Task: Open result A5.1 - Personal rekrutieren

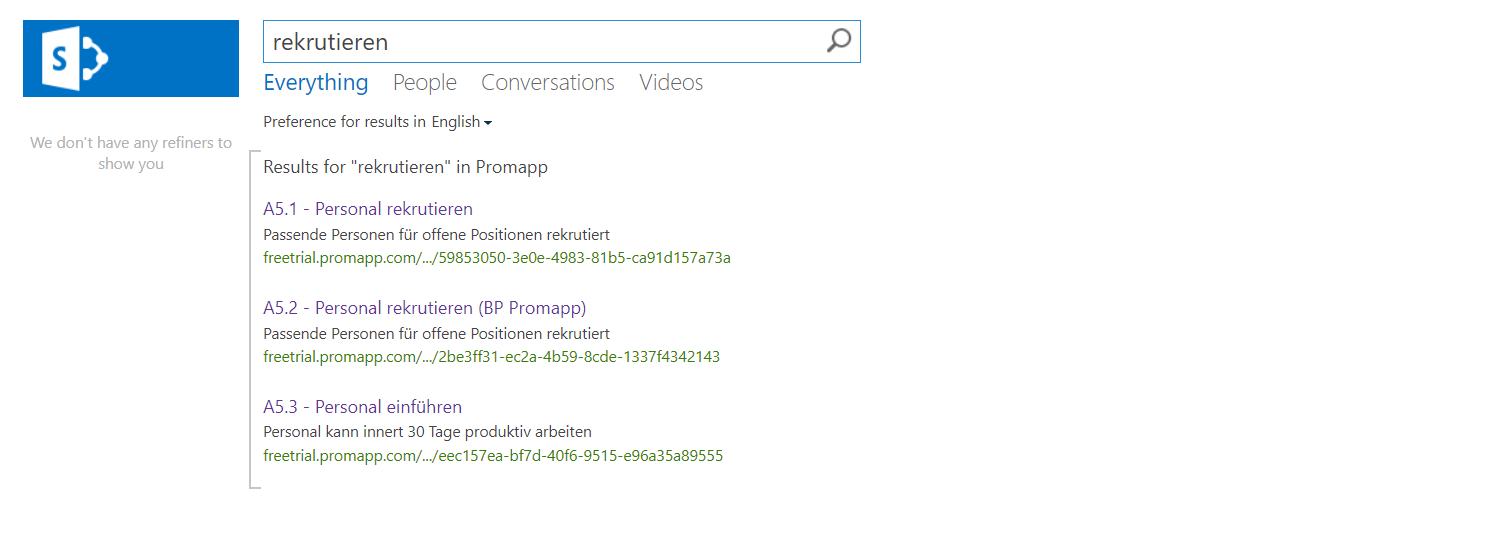Action: click(x=368, y=209)
